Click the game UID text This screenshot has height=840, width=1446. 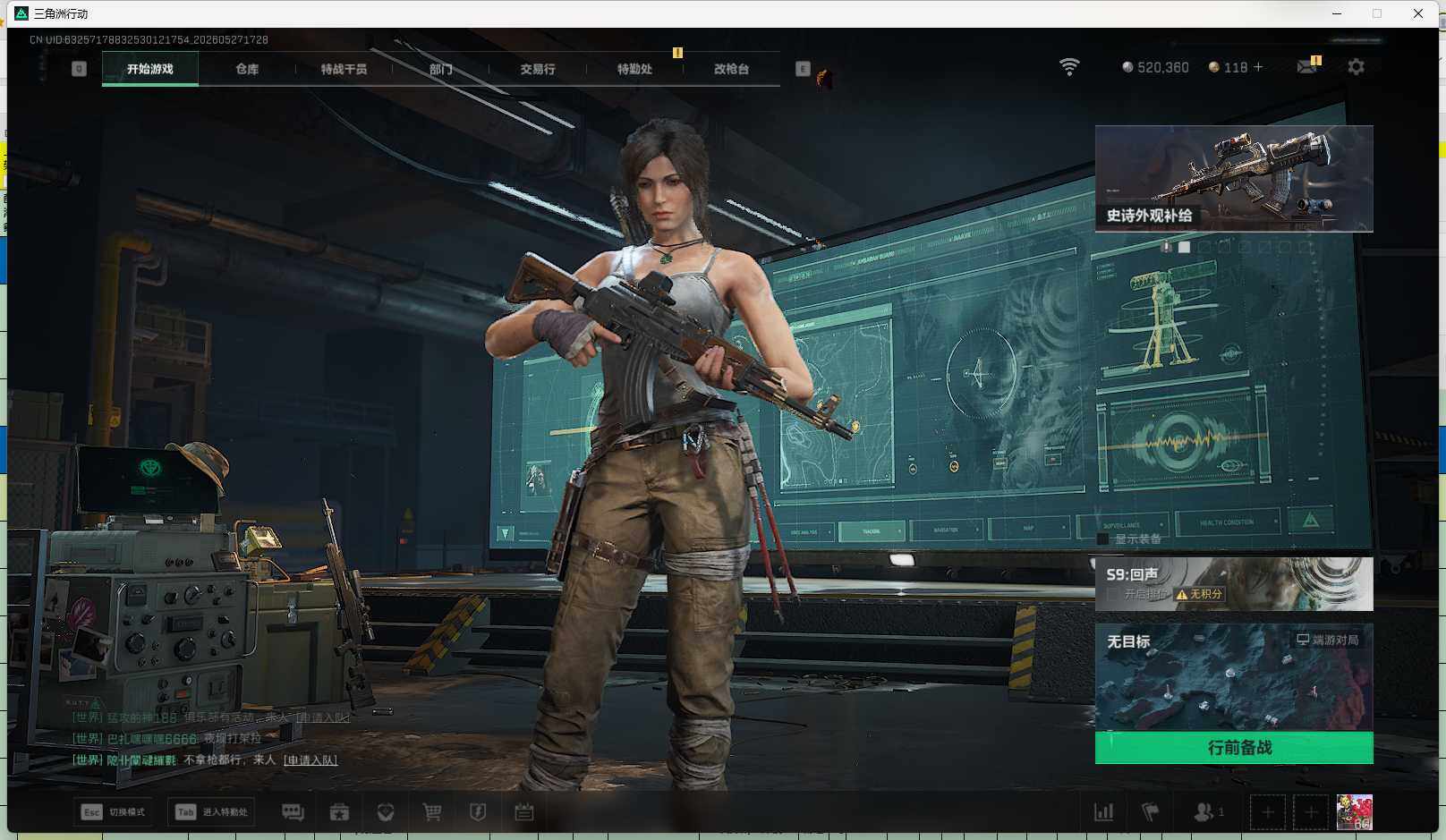(x=149, y=39)
